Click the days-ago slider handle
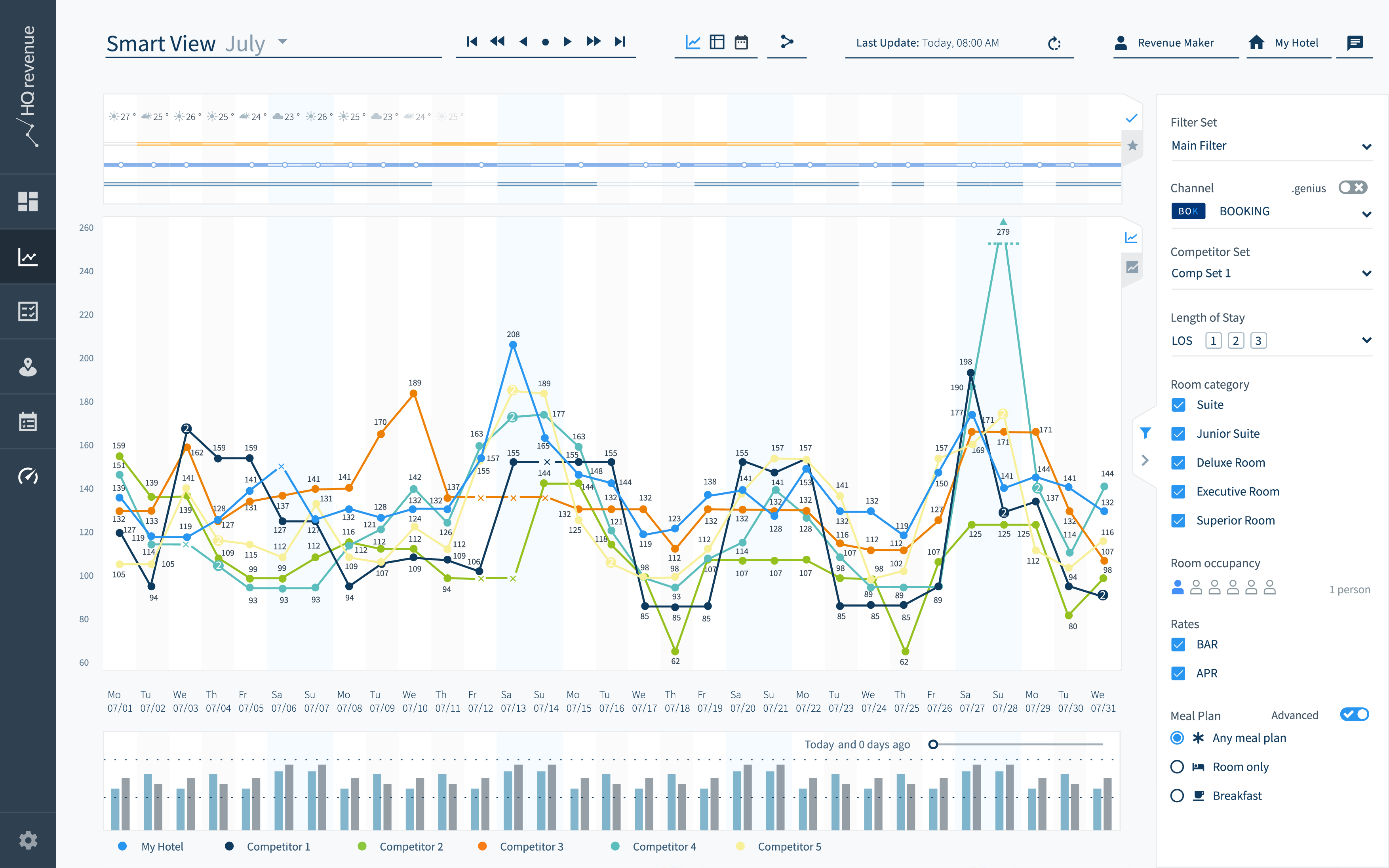 pos(933,744)
